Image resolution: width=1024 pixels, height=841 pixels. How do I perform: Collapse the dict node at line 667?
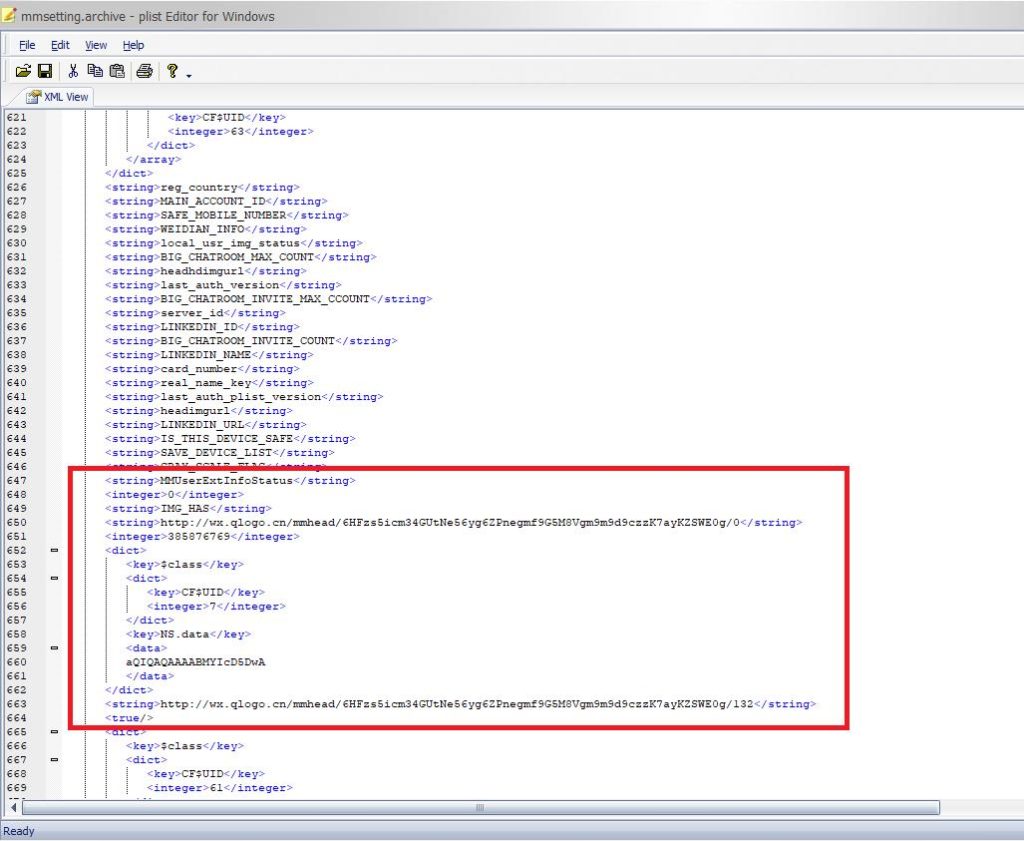point(54,760)
